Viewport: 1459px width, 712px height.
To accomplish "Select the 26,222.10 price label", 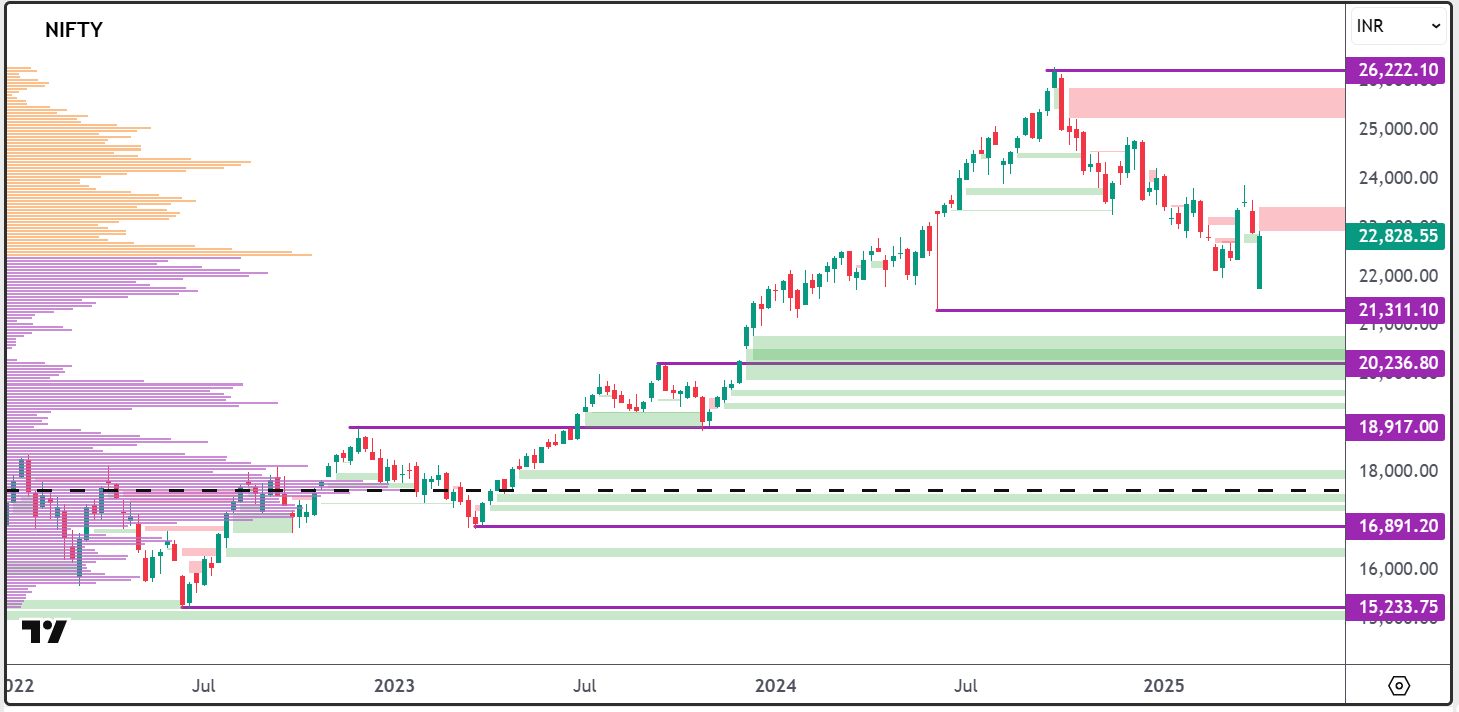I will tap(1398, 70).
